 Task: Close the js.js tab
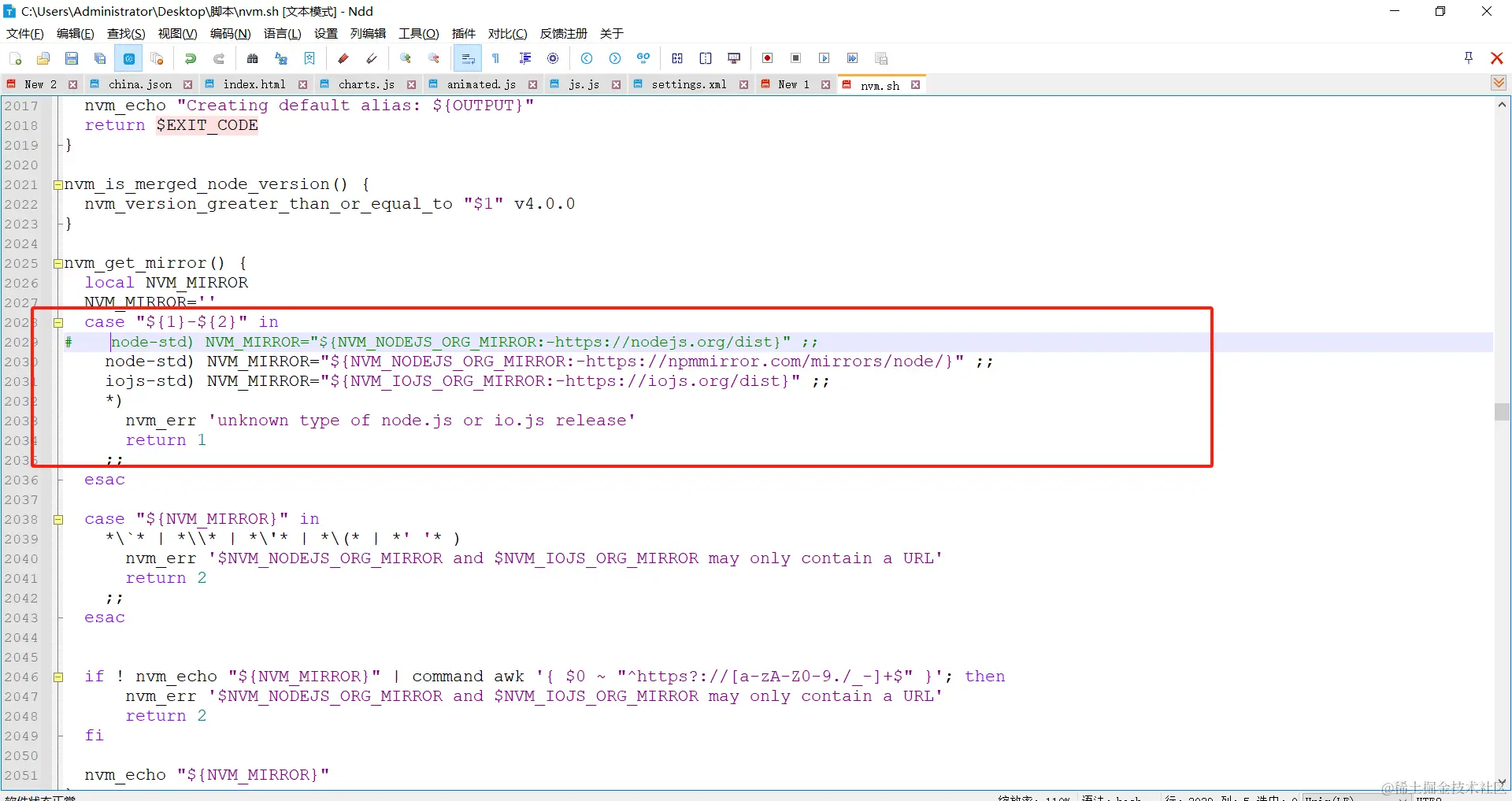pos(617,84)
